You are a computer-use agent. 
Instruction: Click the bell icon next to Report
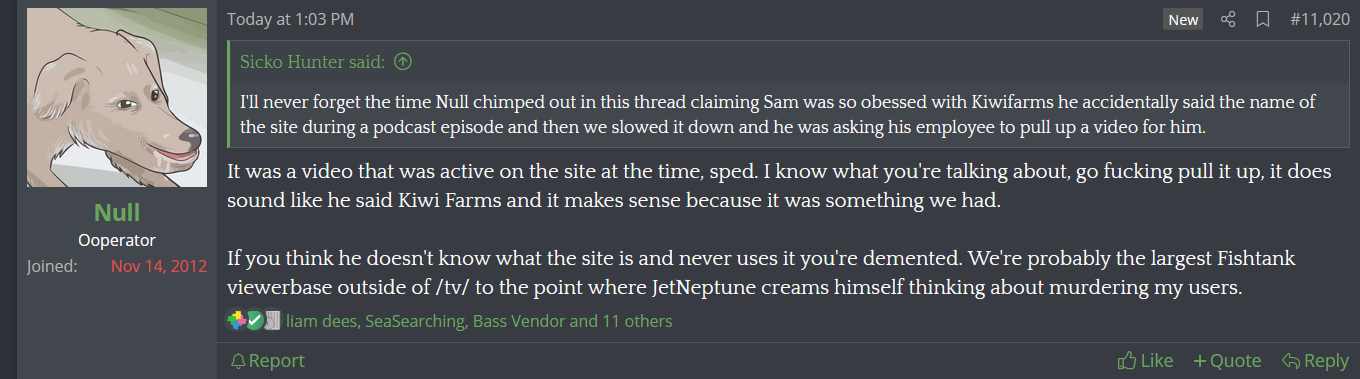[x=238, y=360]
